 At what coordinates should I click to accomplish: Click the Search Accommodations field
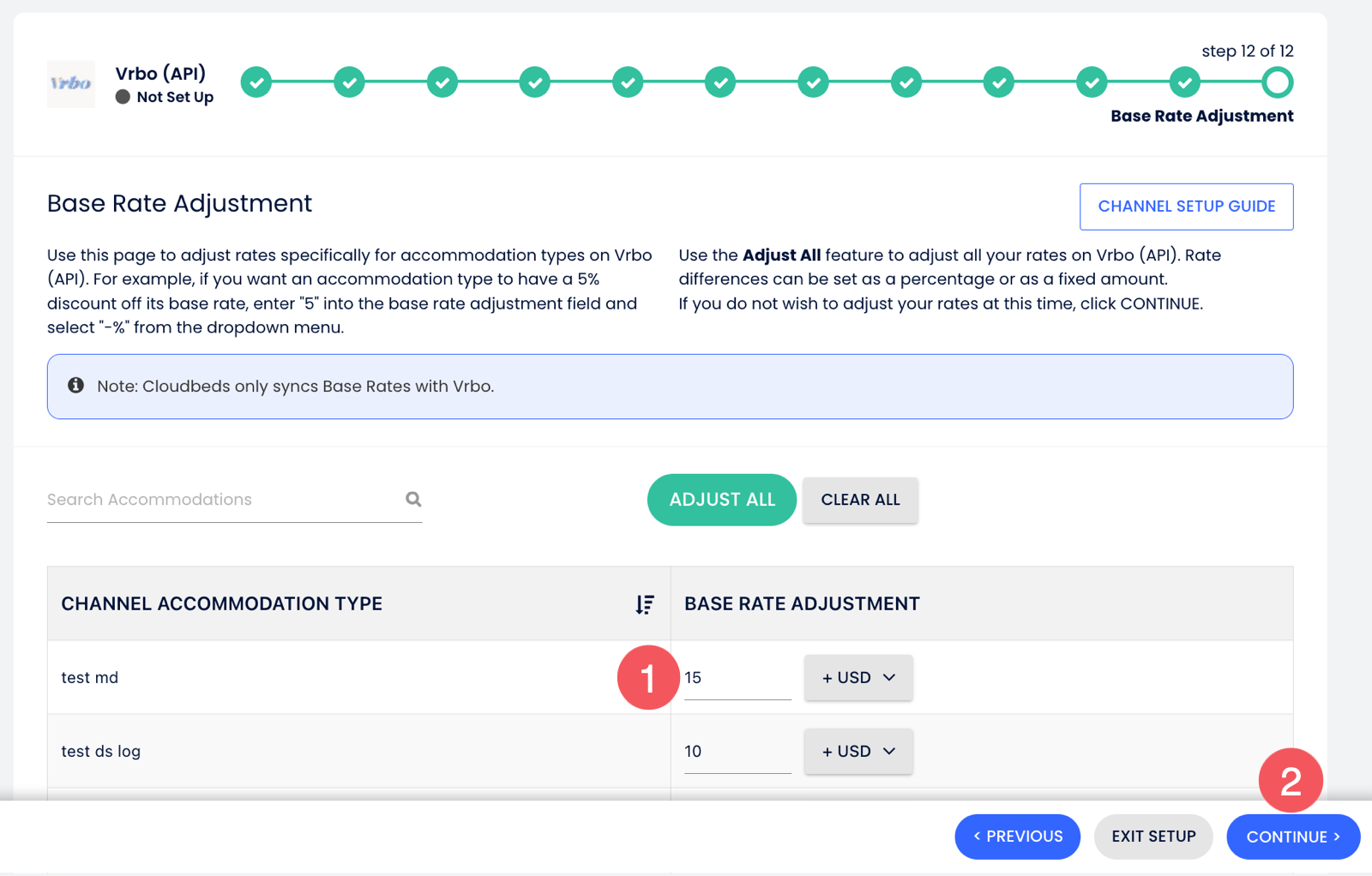pyautogui.click(x=223, y=500)
